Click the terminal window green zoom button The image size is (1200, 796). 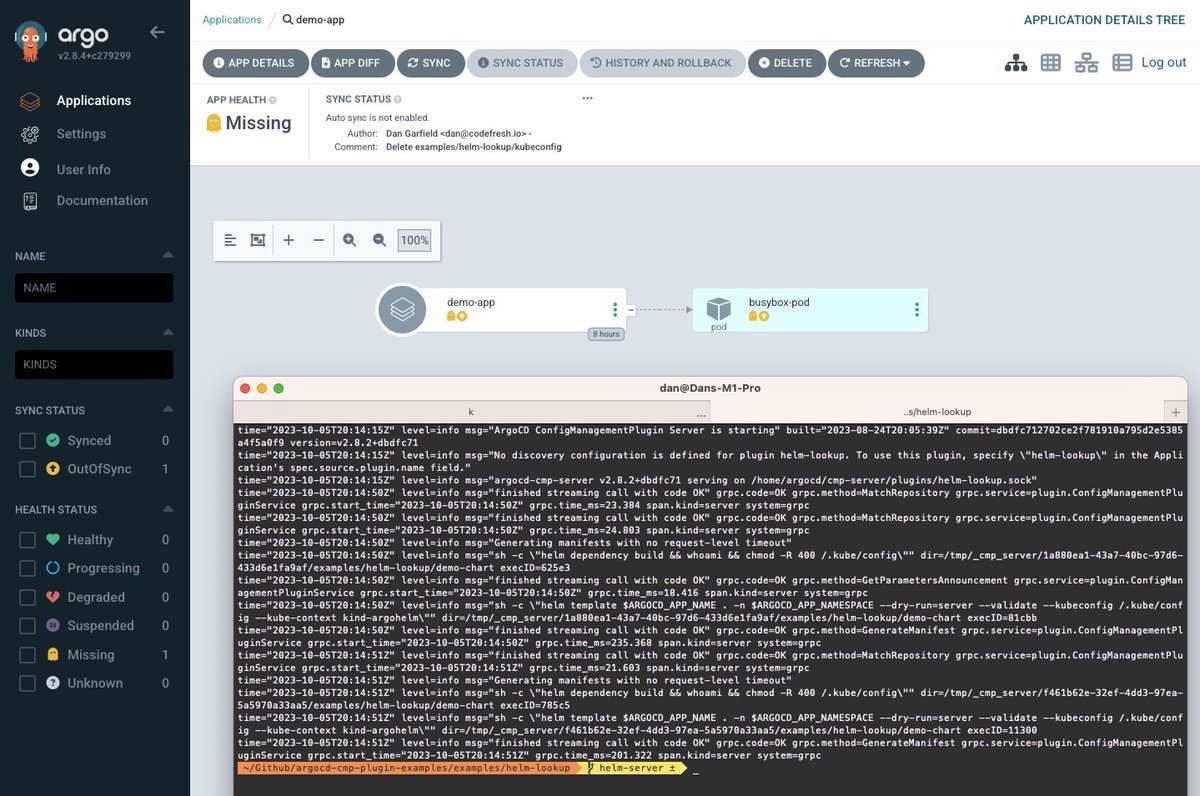click(x=279, y=388)
